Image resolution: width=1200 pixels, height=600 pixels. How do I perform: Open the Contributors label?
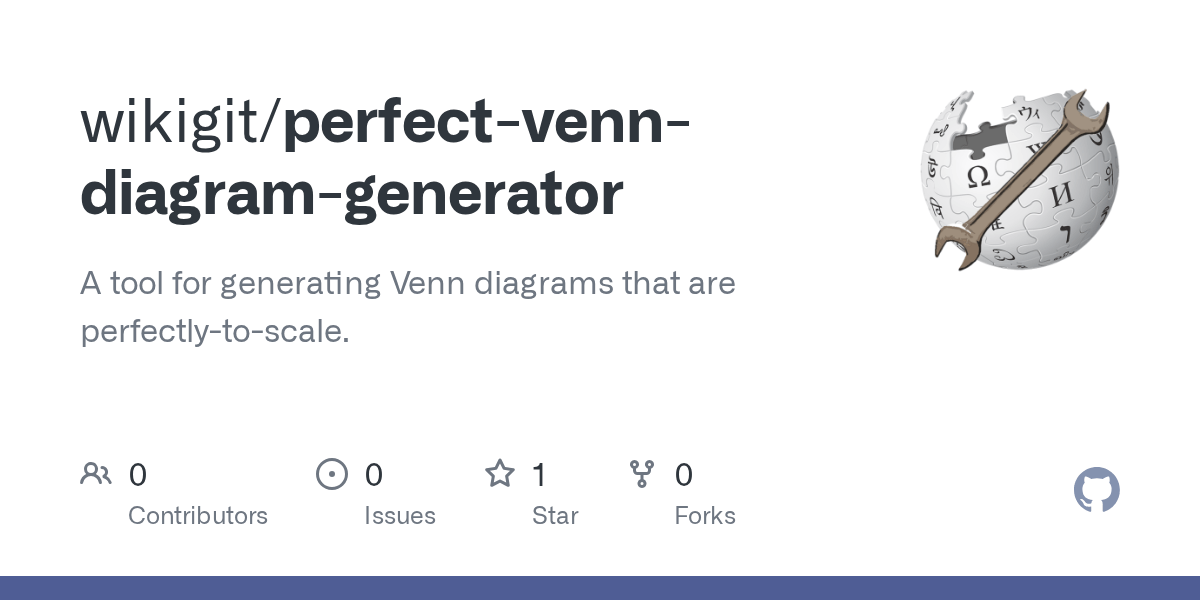coord(198,516)
